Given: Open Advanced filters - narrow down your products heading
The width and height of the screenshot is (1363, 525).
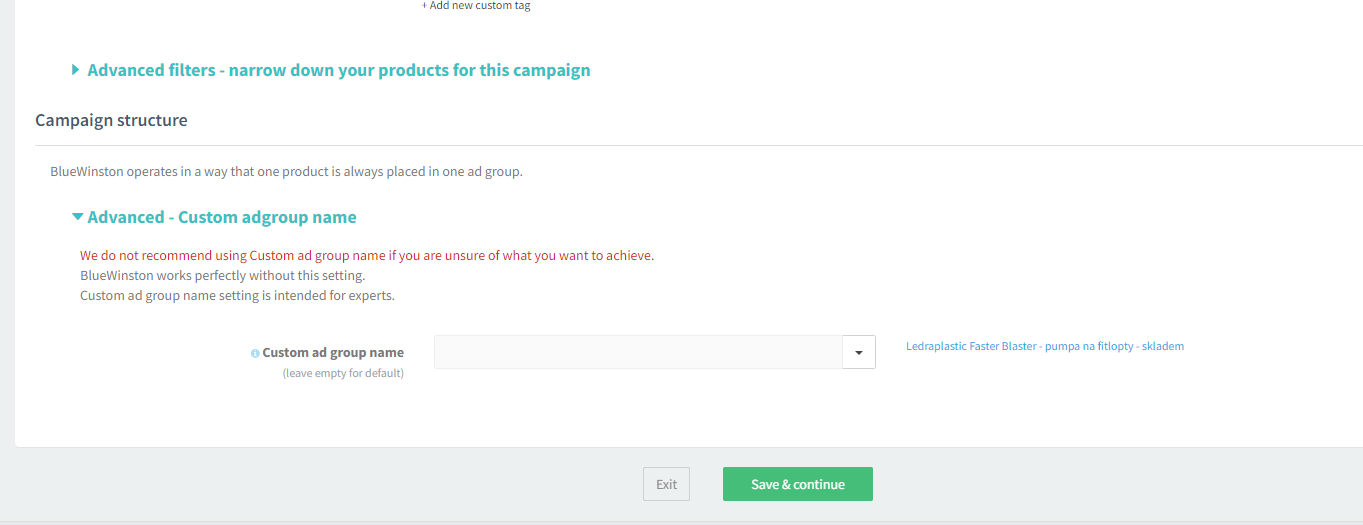Looking at the screenshot, I should [x=339, y=70].
